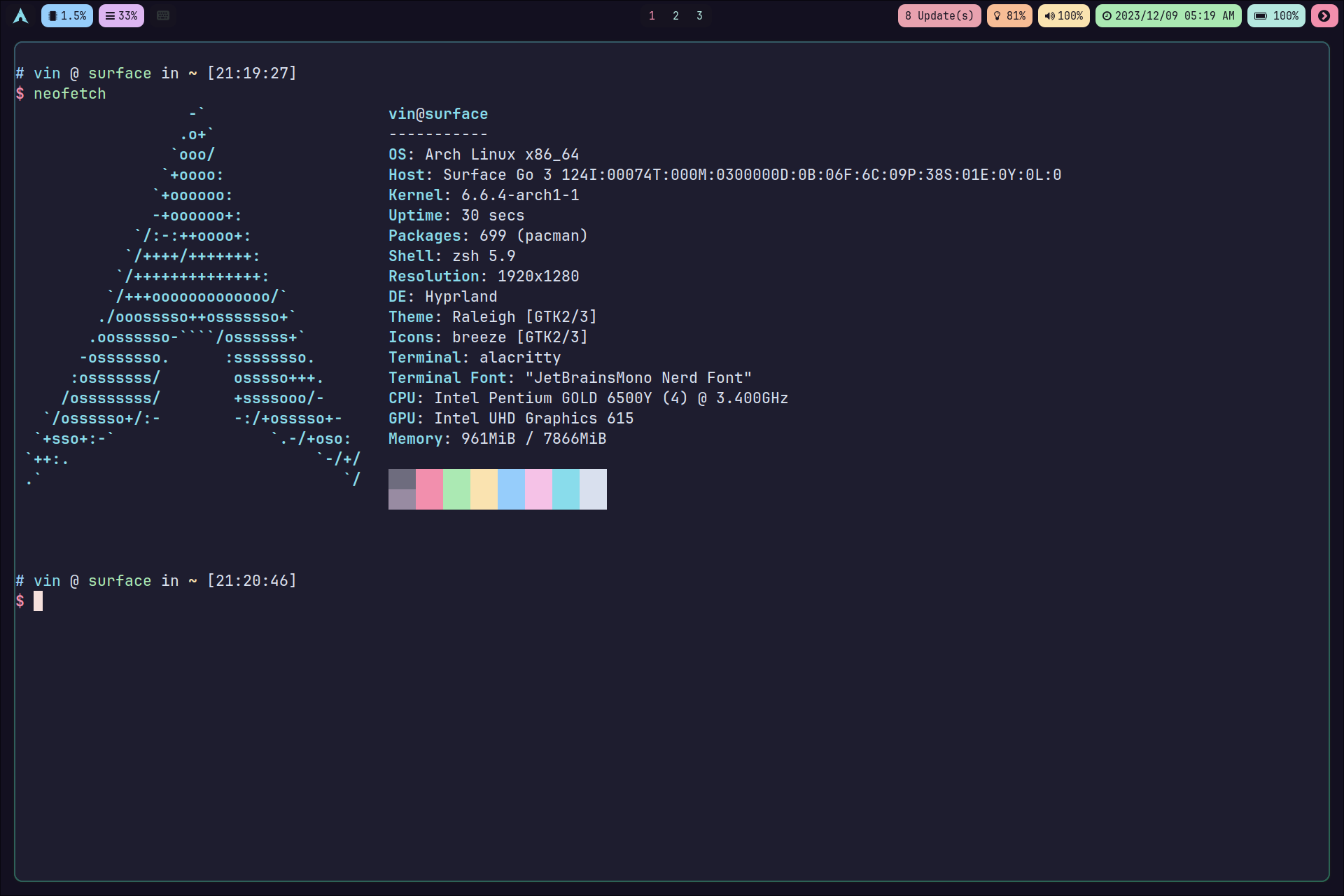This screenshot has height=896, width=1344.
Task: Click the keyboard icon in bar
Action: [x=163, y=15]
